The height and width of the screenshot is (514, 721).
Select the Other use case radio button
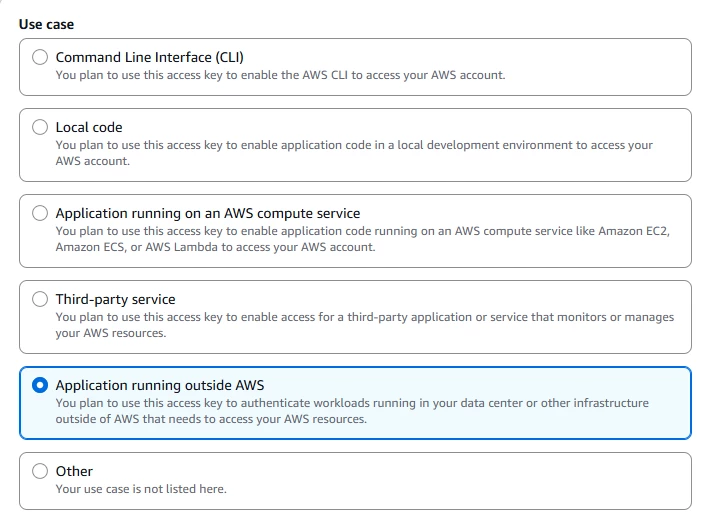click(x=40, y=471)
